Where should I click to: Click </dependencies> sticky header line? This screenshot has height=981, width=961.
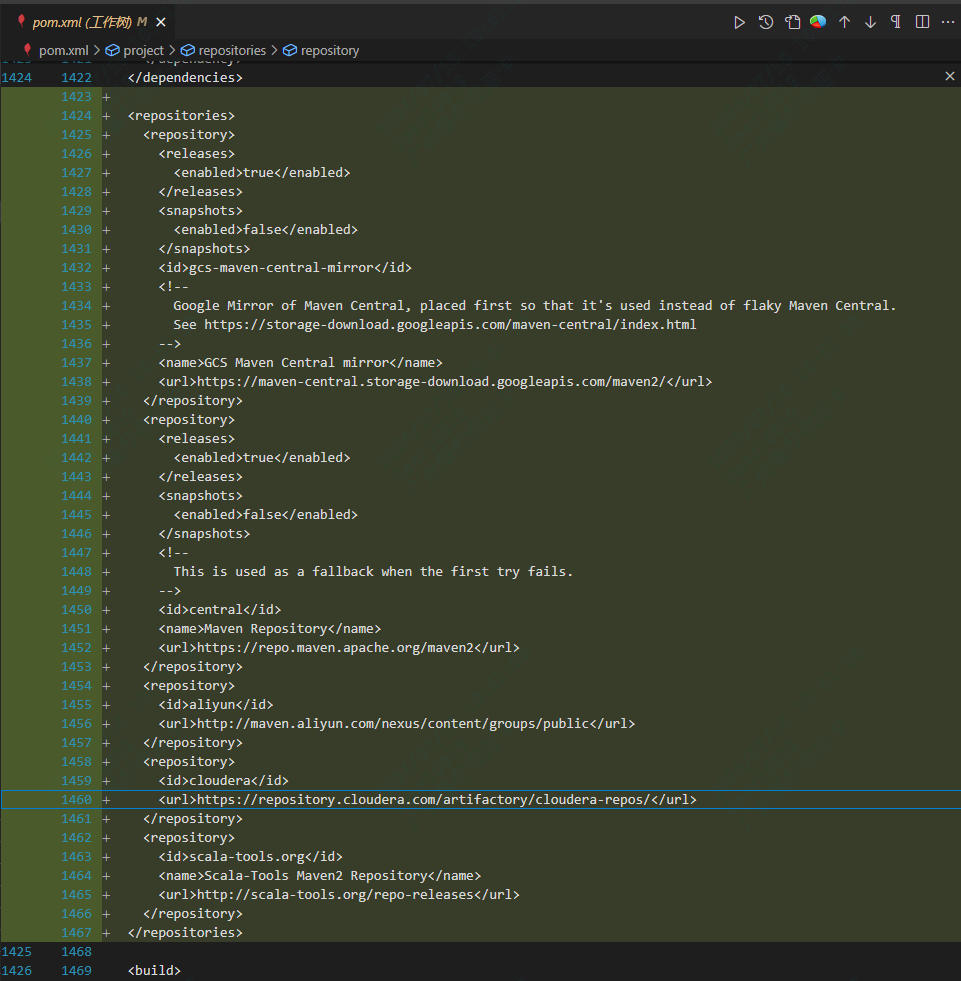(185, 78)
